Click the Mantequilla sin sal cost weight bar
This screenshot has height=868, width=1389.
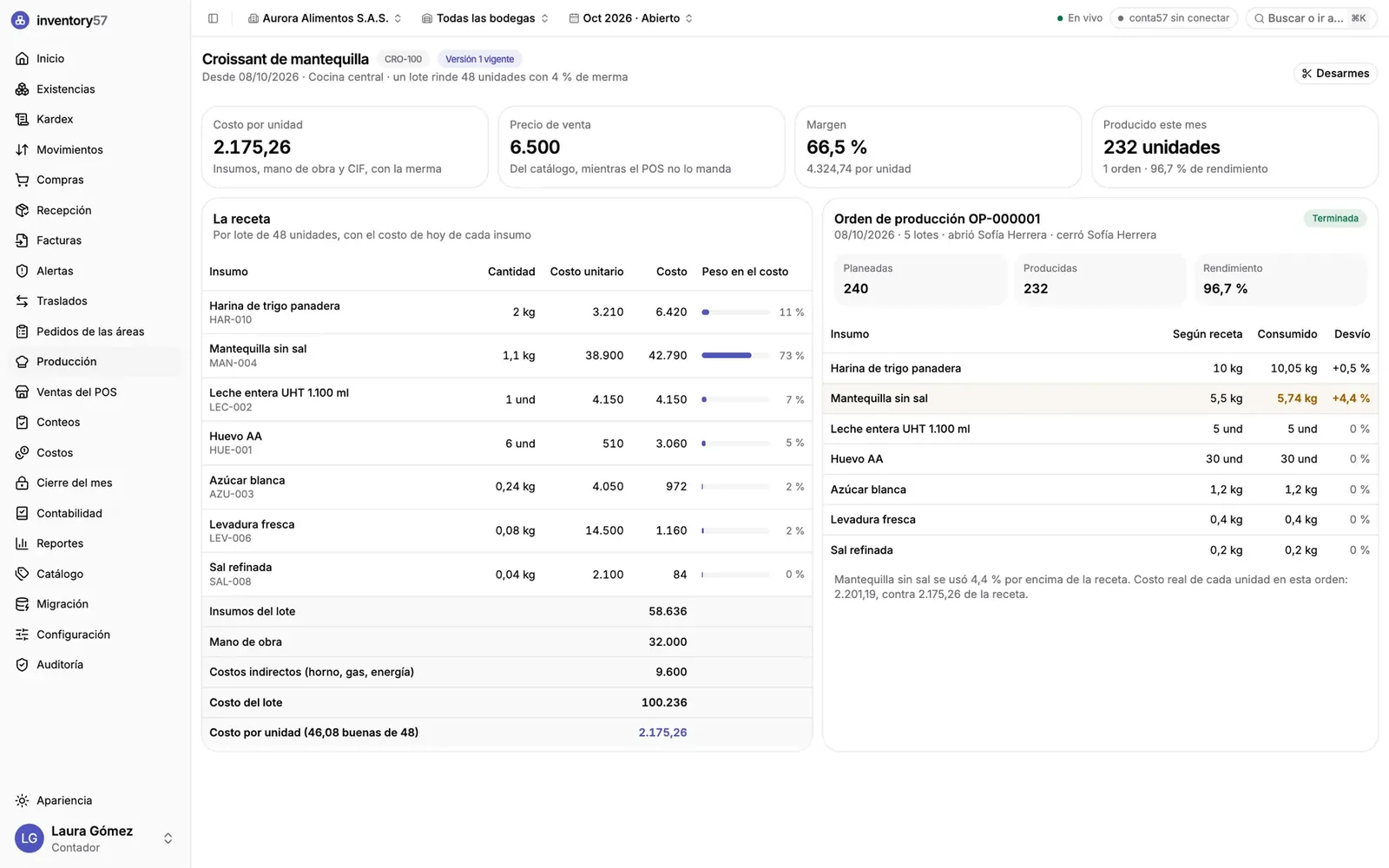pos(735,355)
